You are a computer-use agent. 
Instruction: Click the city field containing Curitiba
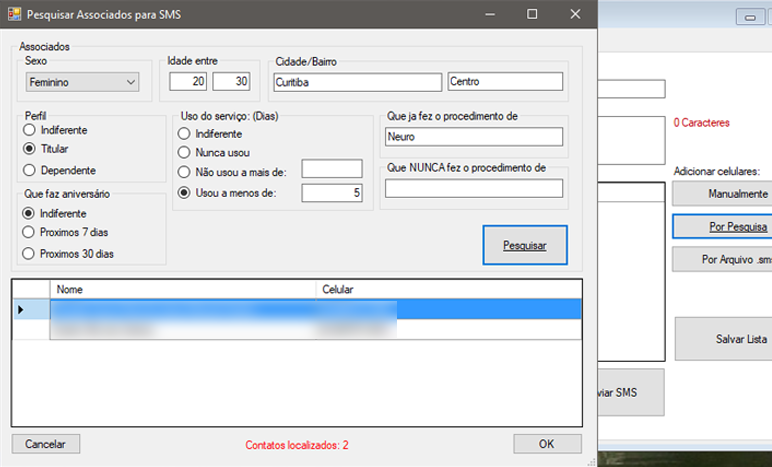[357, 82]
